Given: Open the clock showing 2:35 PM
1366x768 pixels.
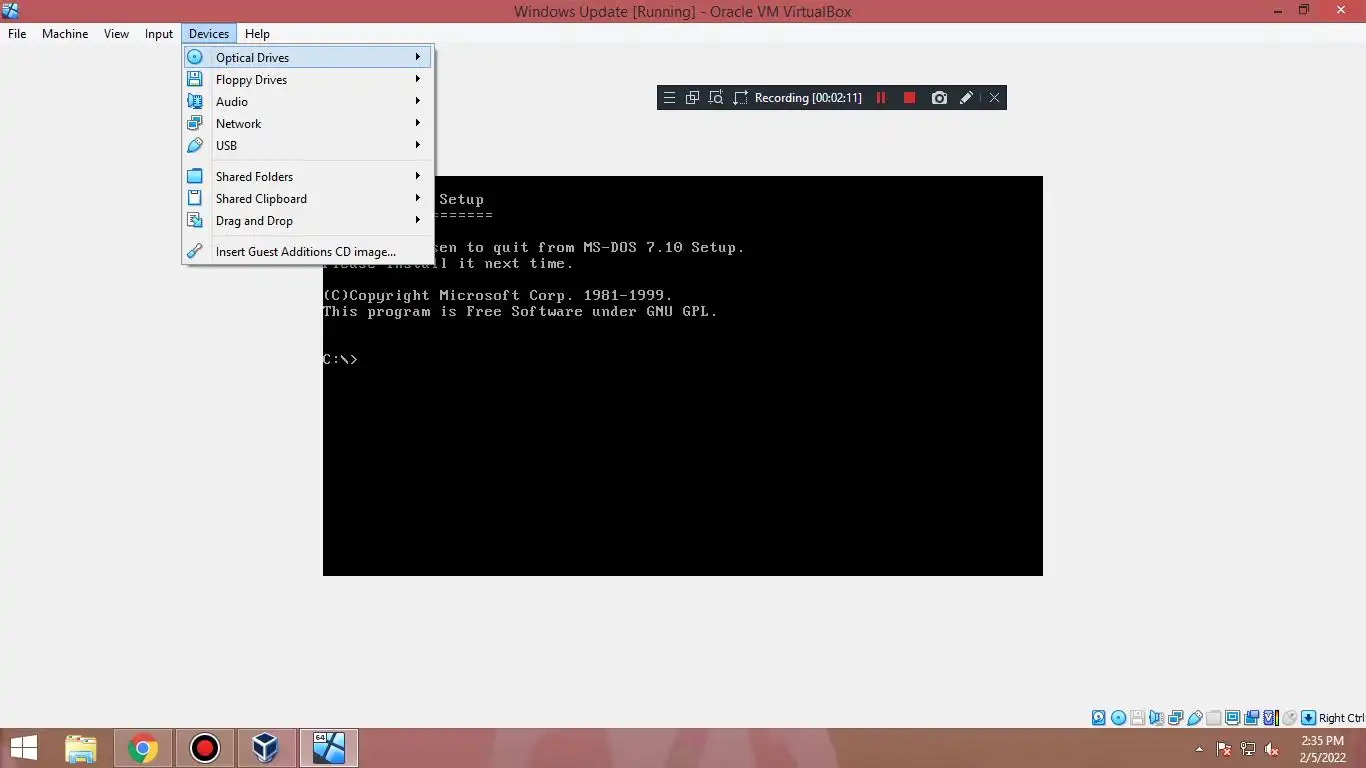Looking at the screenshot, I should (1322, 749).
